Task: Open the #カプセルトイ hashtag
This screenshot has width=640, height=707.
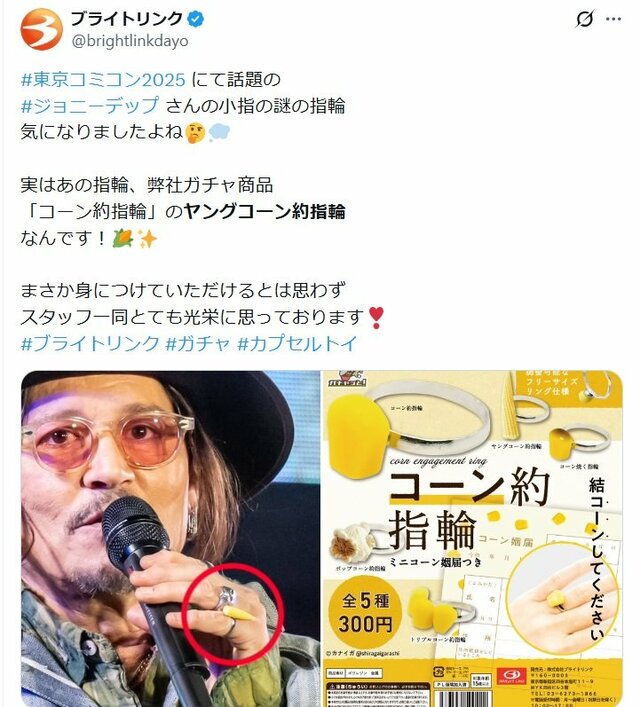Action: pyautogui.click(x=297, y=344)
